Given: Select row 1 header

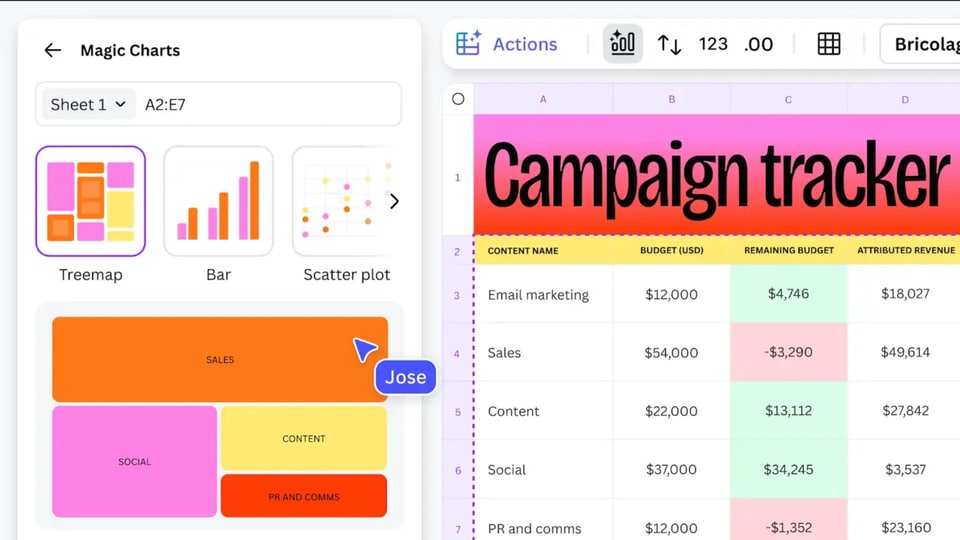Looking at the screenshot, I should (457, 178).
